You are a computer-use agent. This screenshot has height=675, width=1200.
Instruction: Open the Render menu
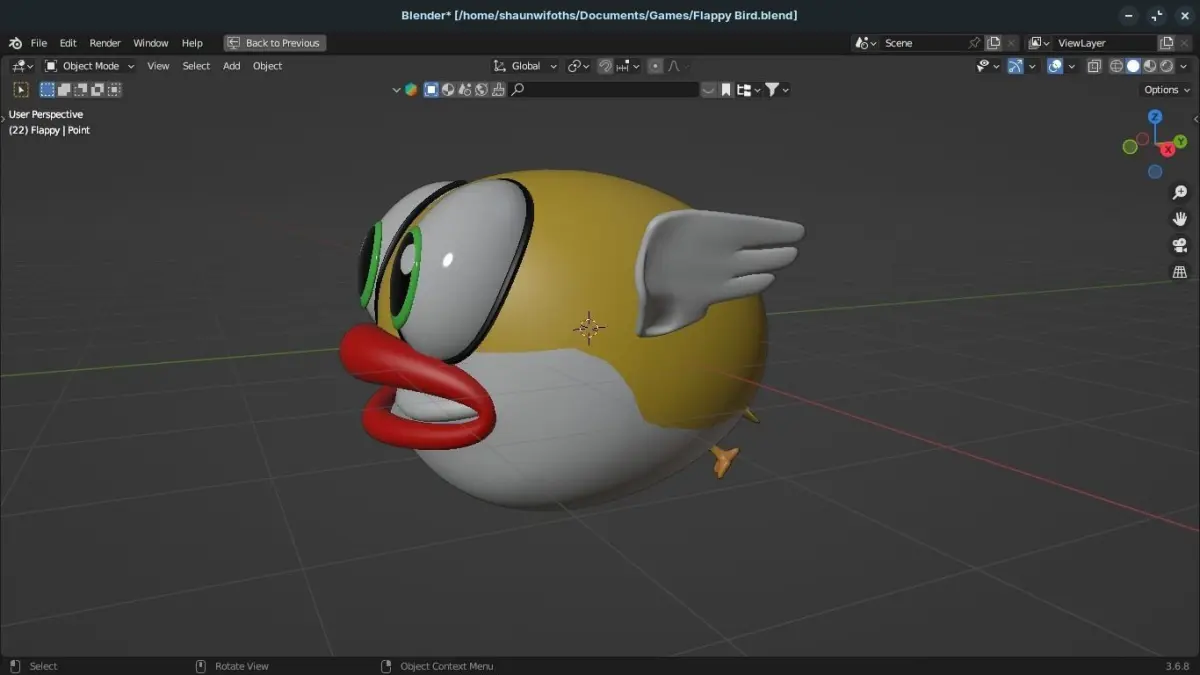pyautogui.click(x=105, y=43)
